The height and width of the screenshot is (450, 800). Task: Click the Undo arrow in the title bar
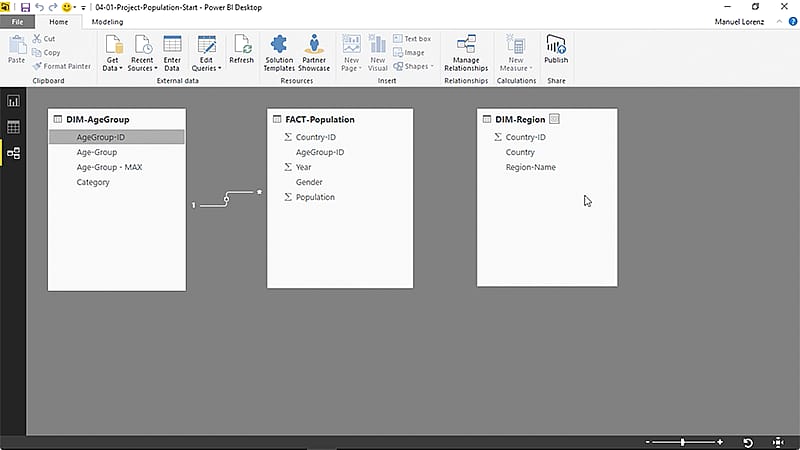[x=39, y=7]
